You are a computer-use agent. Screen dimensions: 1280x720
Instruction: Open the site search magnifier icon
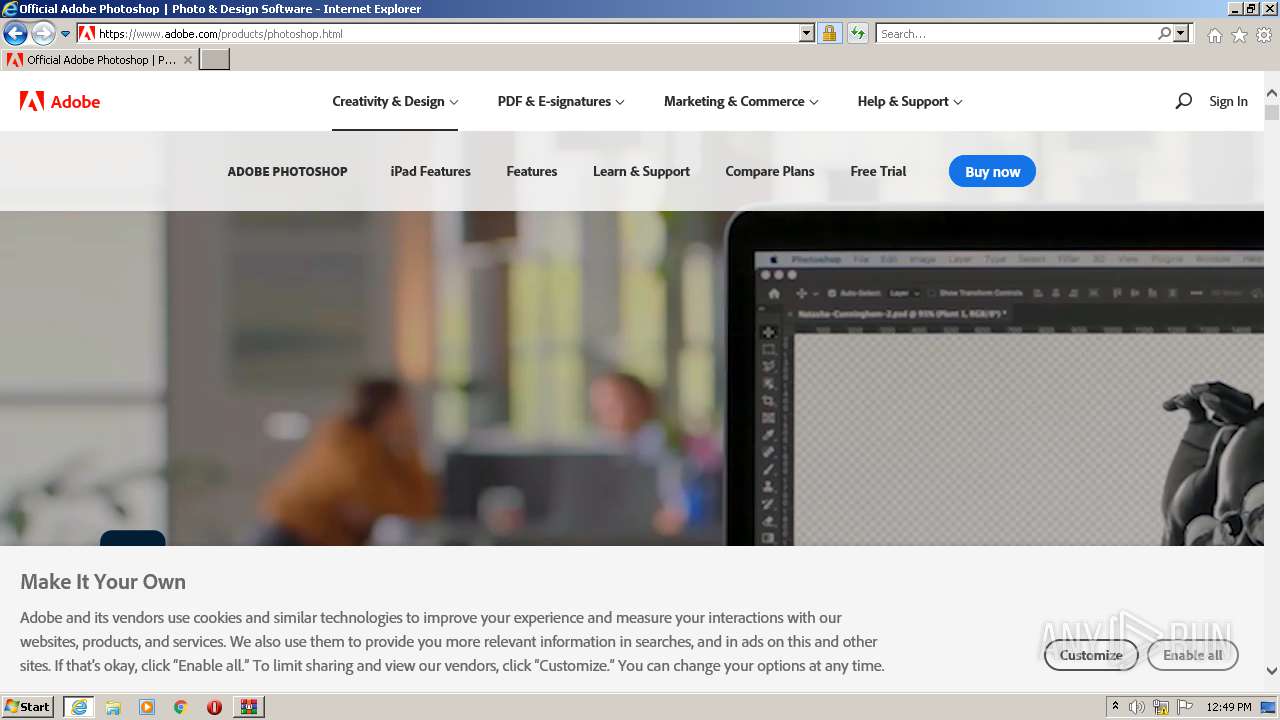coord(1183,101)
